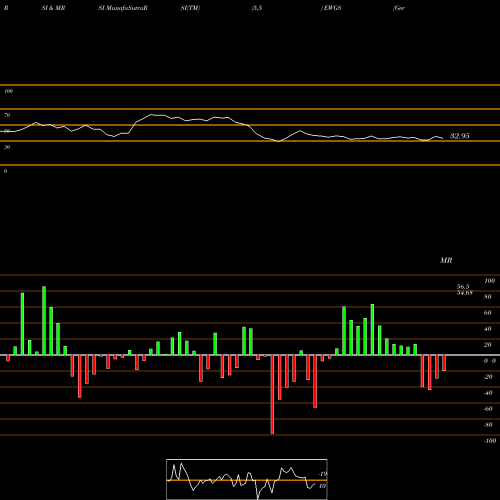The width and height of the screenshot is (500, 500).
Task: Click the MR axis -40 label
Action: pos(488,393)
